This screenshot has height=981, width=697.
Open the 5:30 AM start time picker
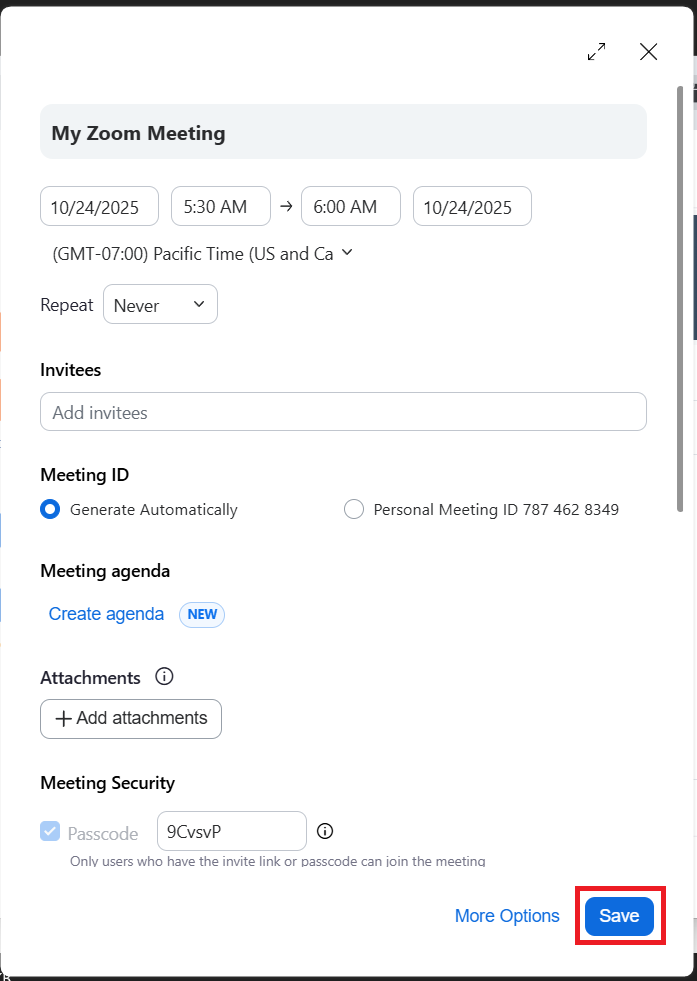coord(221,207)
